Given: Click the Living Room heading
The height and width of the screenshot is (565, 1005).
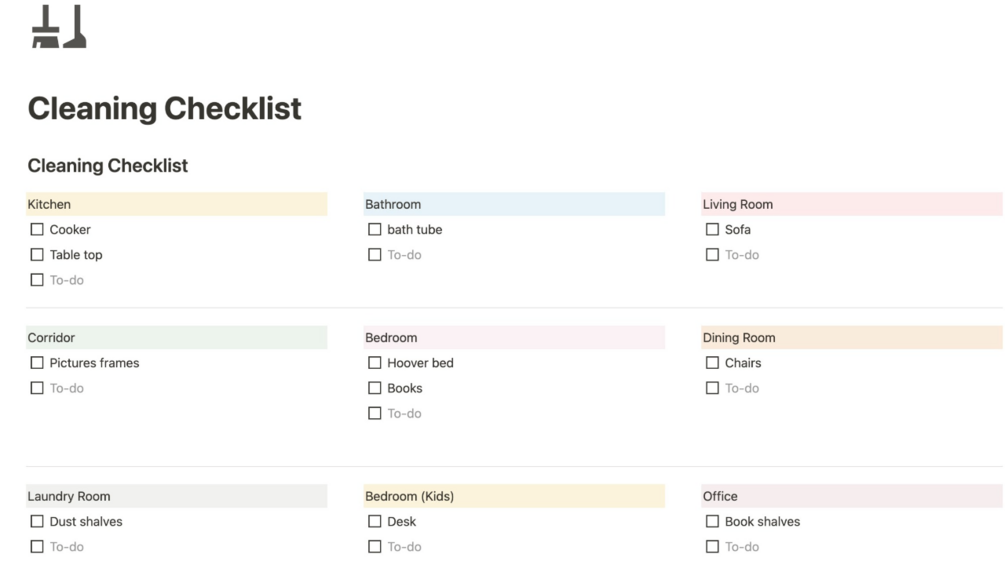Looking at the screenshot, I should pos(738,204).
